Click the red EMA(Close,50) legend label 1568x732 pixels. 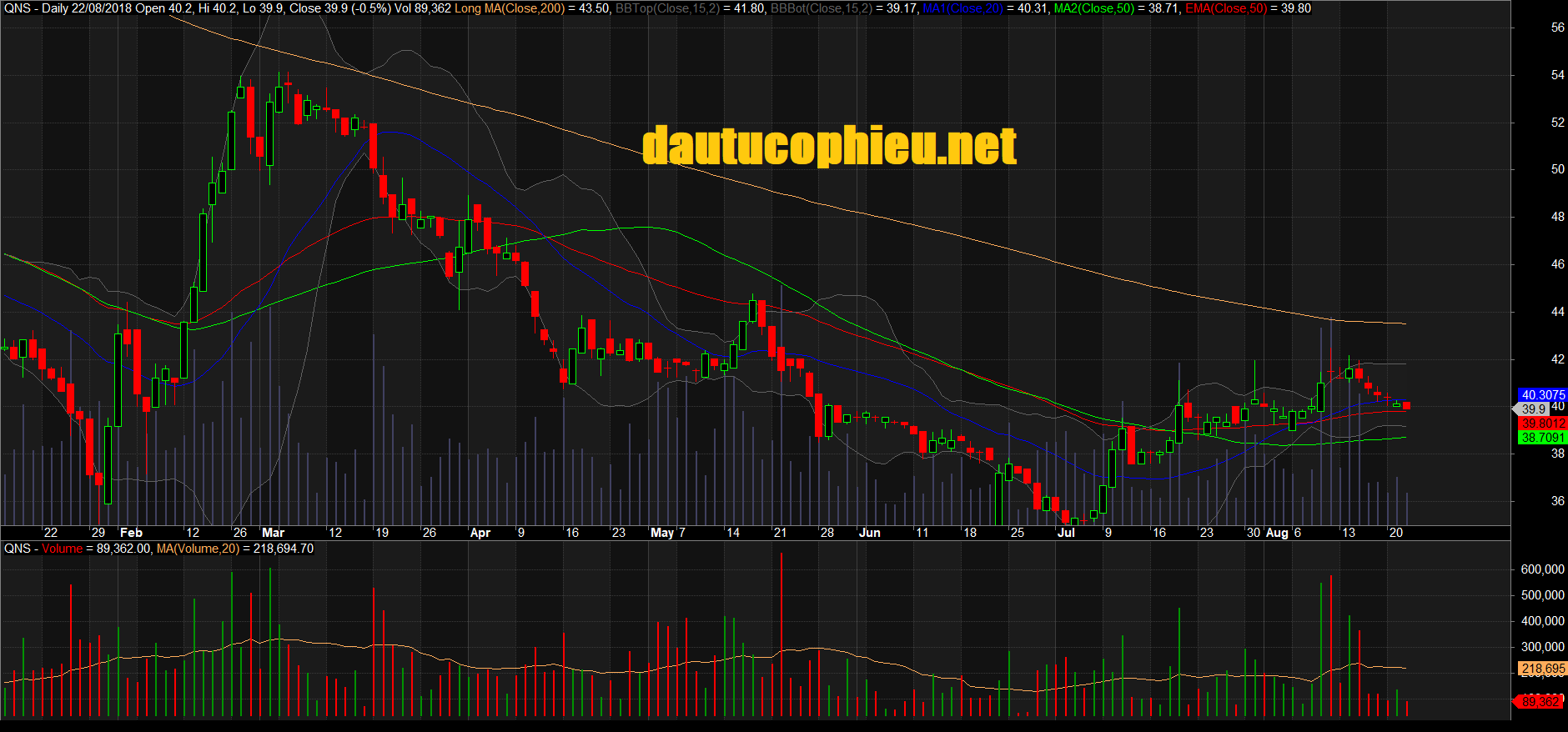(x=1225, y=8)
